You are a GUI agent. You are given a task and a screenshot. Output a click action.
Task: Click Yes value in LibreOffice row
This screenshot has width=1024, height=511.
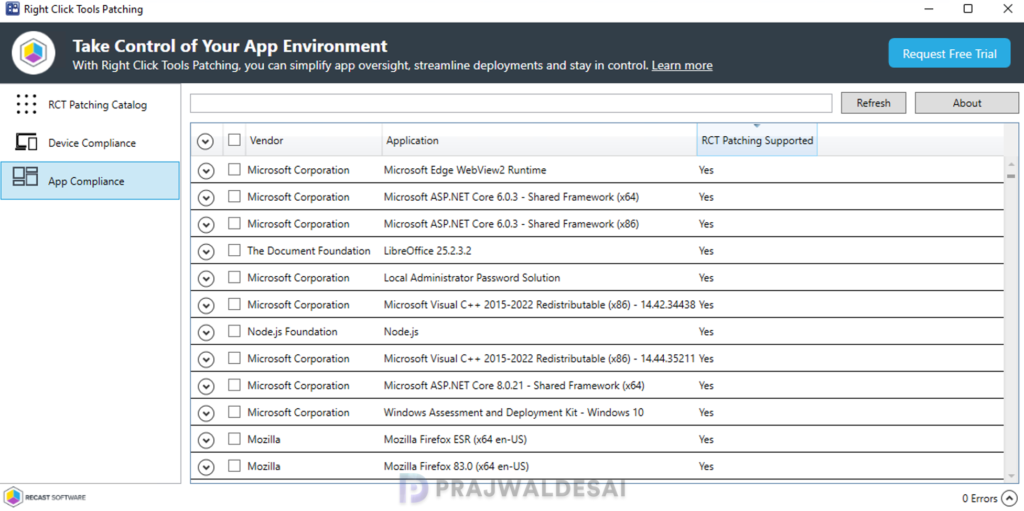click(706, 250)
